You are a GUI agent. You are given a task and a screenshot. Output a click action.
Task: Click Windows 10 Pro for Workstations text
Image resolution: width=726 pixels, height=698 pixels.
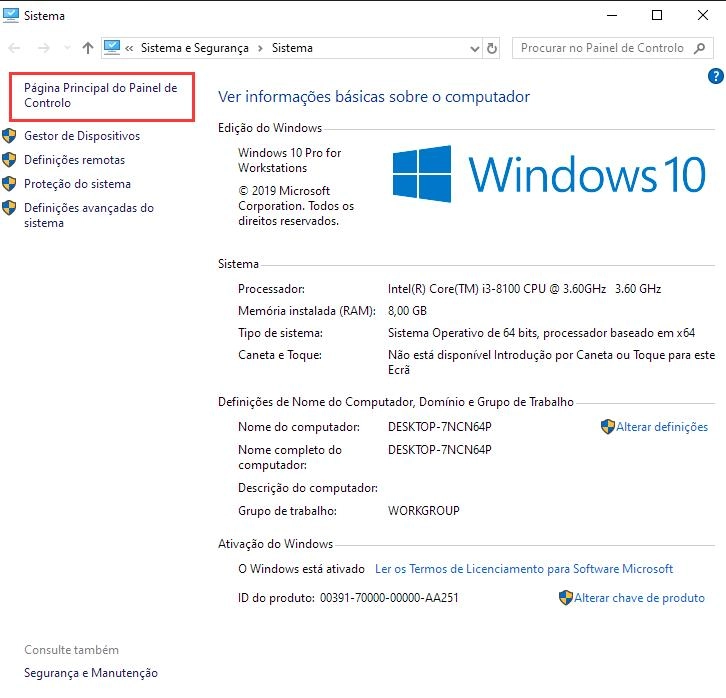pyautogui.click(x=289, y=160)
